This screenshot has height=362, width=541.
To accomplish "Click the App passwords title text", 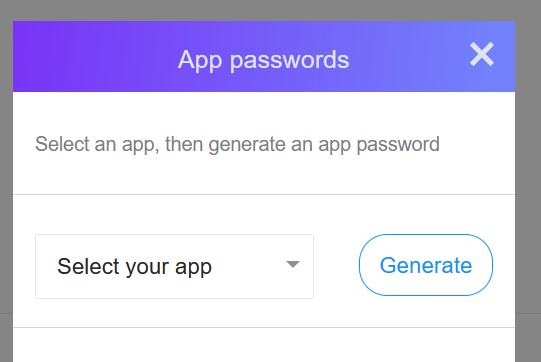I will coord(263,60).
